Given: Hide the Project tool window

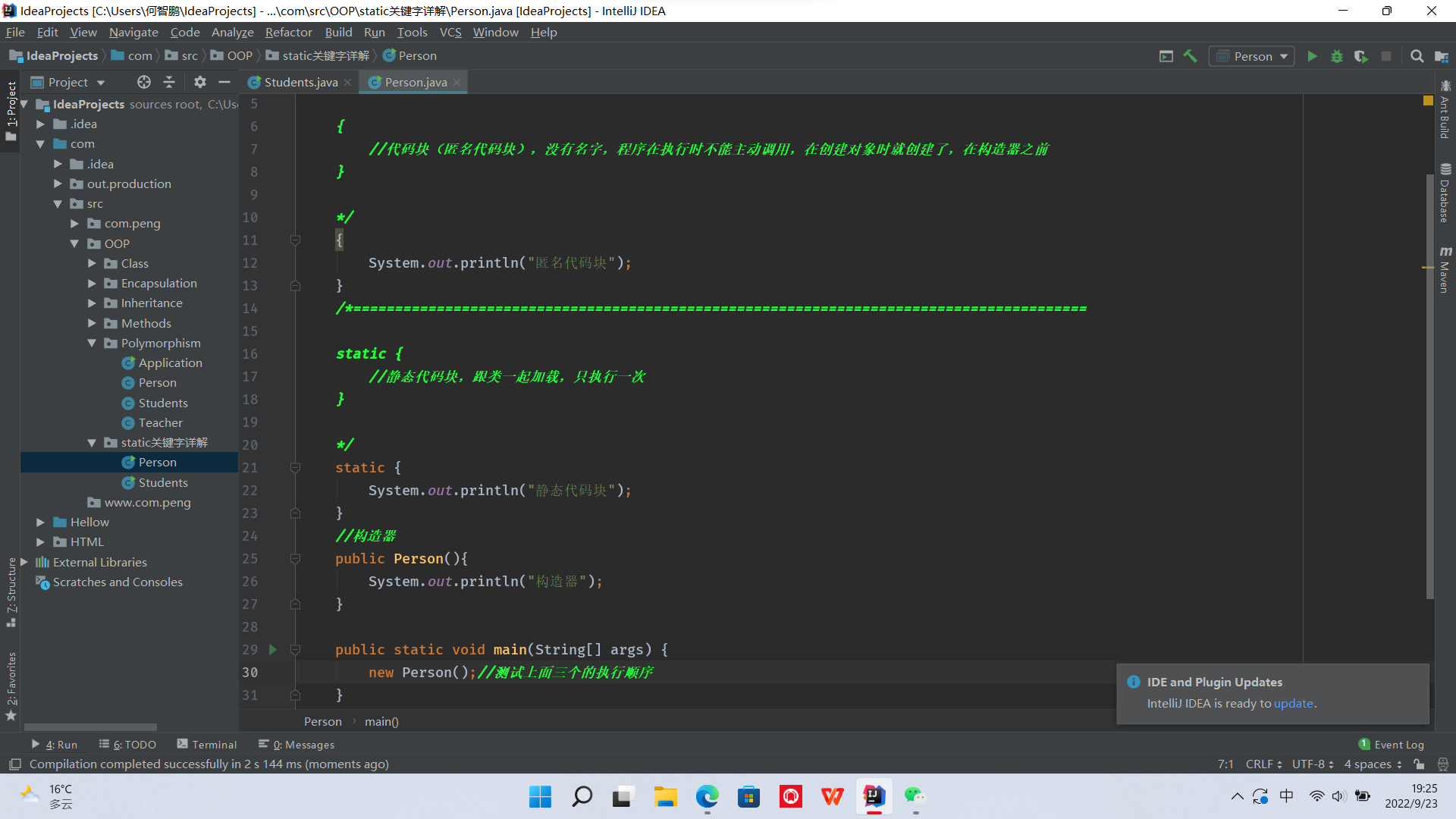Looking at the screenshot, I should click(x=224, y=82).
